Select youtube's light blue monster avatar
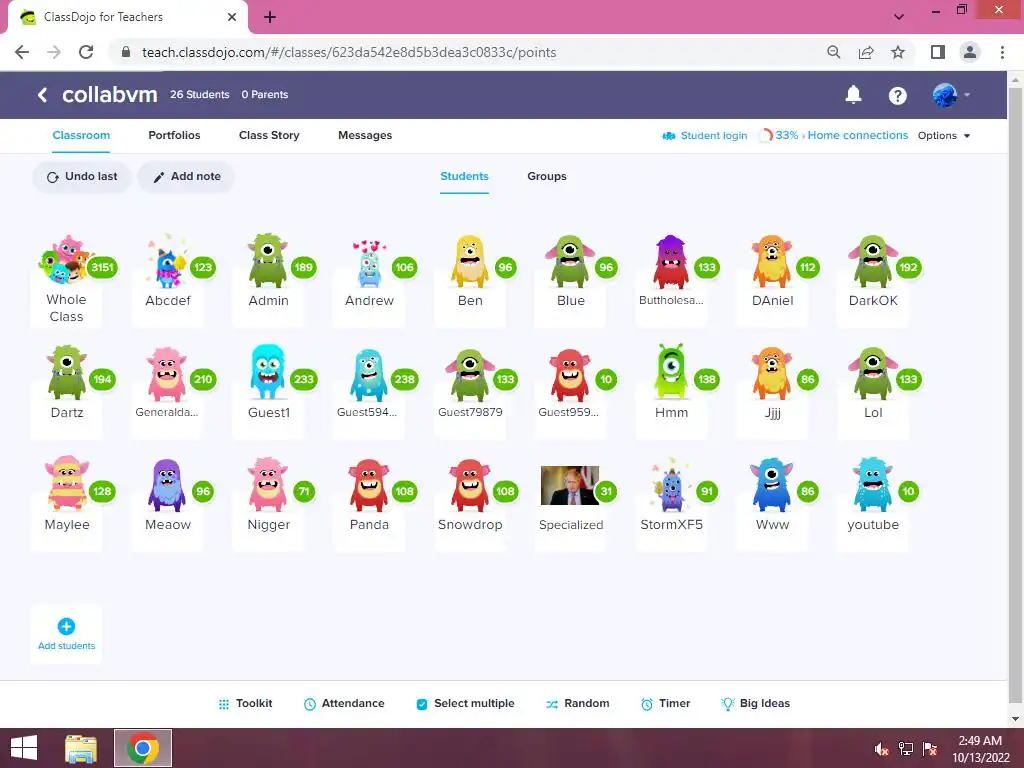1024x768 pixels. (x=873, y=485)
